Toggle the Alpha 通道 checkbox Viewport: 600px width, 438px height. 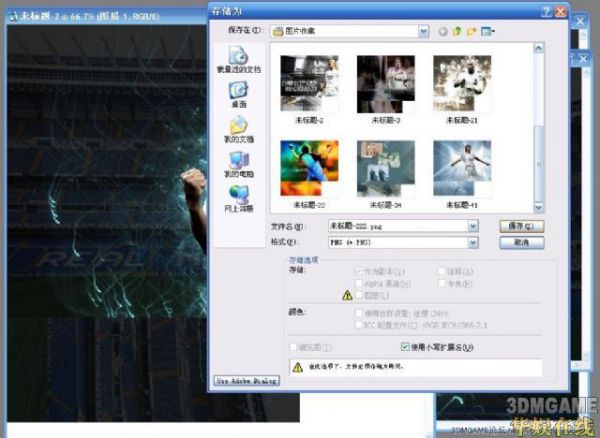click(359, 283)
